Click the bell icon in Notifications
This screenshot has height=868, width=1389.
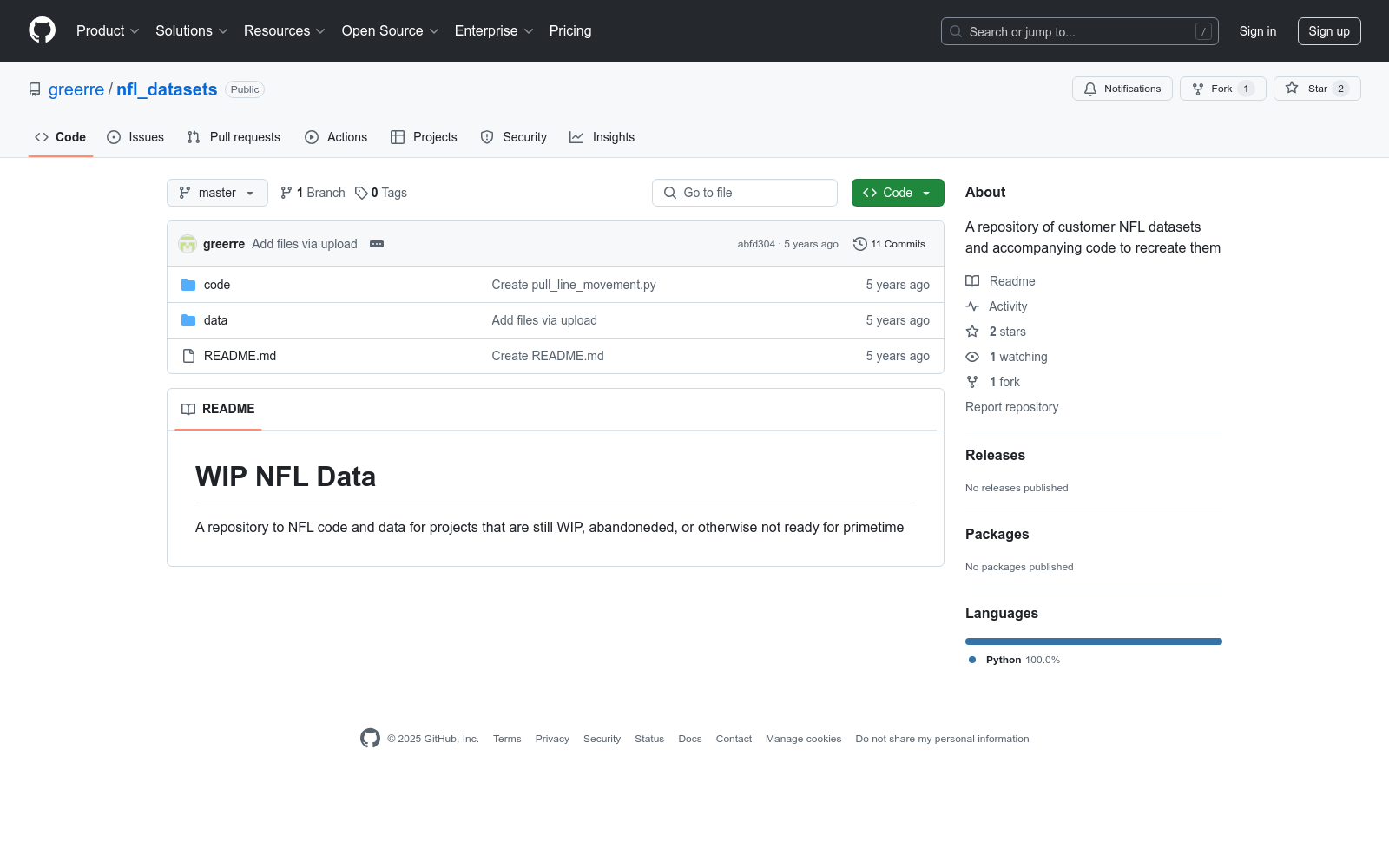tap(1090, 89)
